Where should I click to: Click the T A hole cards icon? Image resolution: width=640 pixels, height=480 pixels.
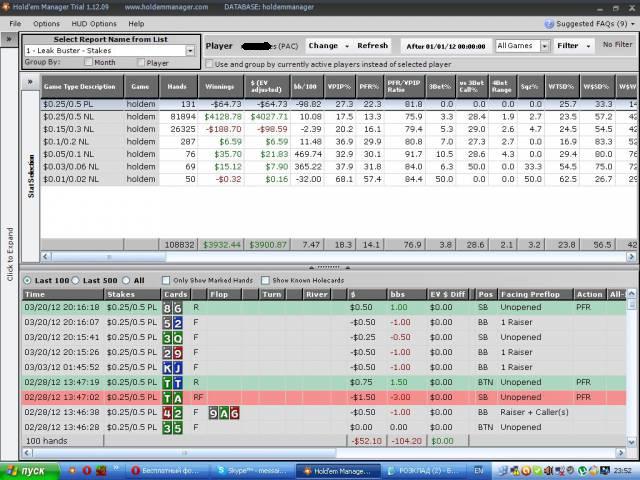(x=172, y=398)
